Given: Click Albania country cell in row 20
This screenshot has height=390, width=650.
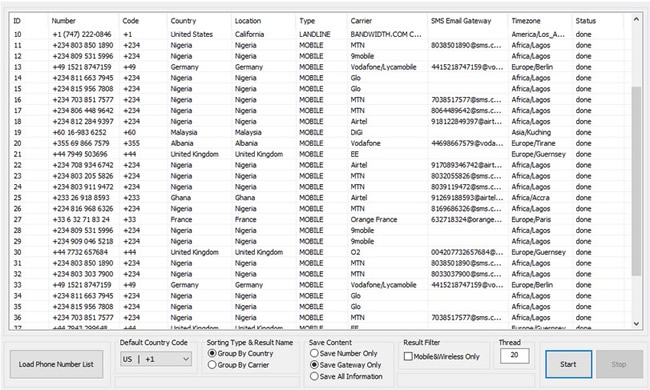Looking at the screenshot, I should tap(182, 143).
